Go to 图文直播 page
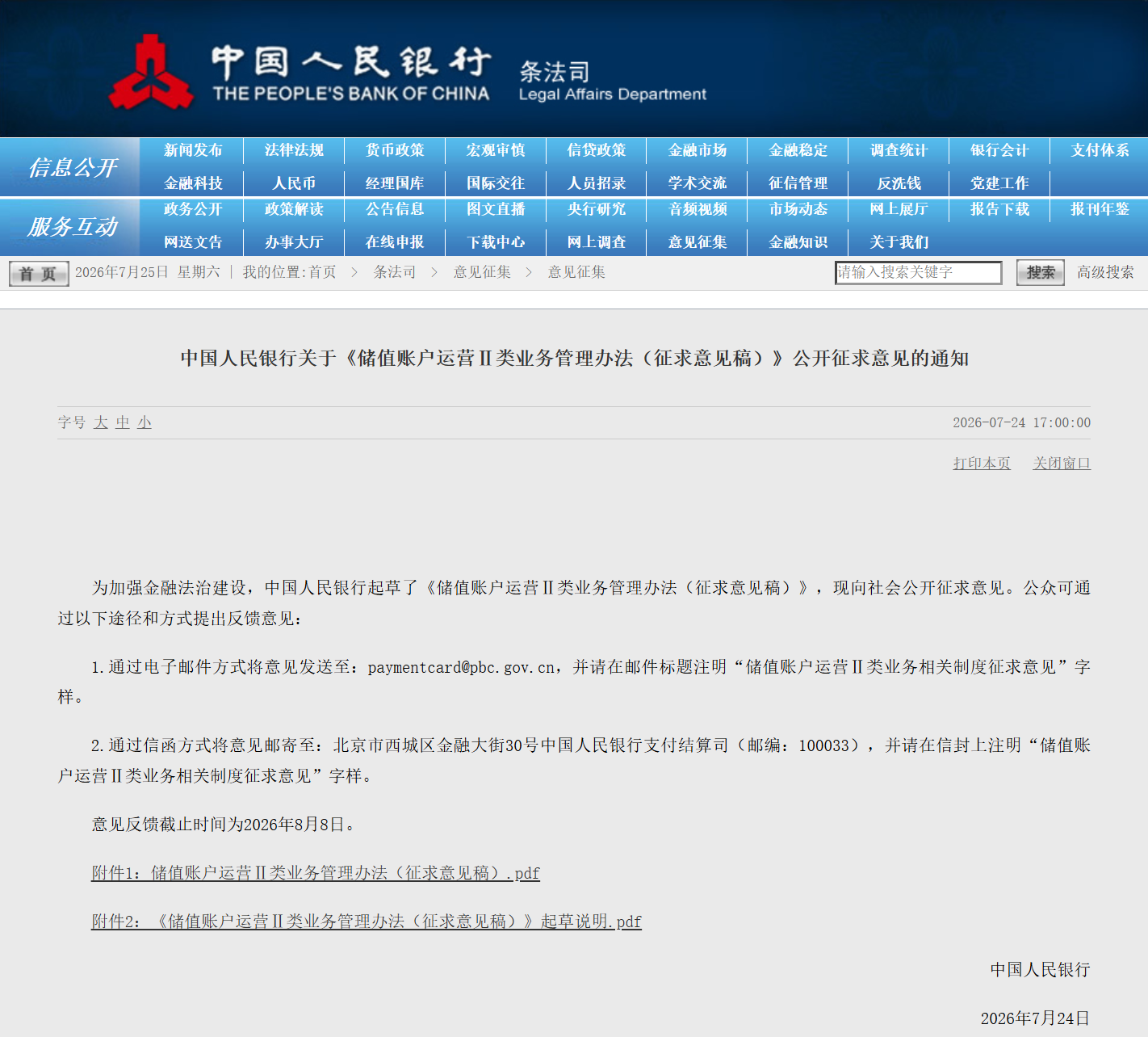Image resolution: width=1148 pixels, height=1037 pixels. pyautogui.click(x=496, y=209)
